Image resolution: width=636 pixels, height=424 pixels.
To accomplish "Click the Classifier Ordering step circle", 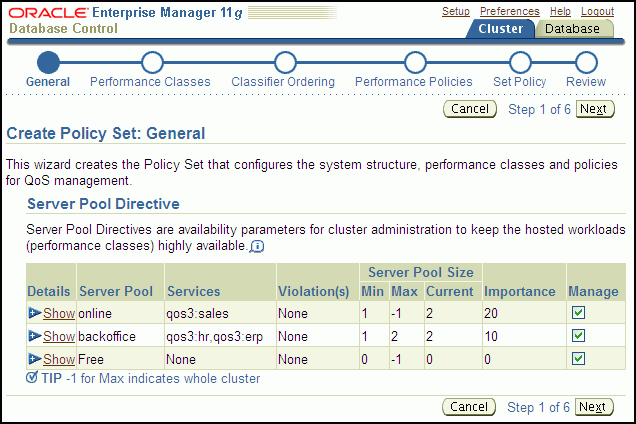I will click(x=285, y=63).
